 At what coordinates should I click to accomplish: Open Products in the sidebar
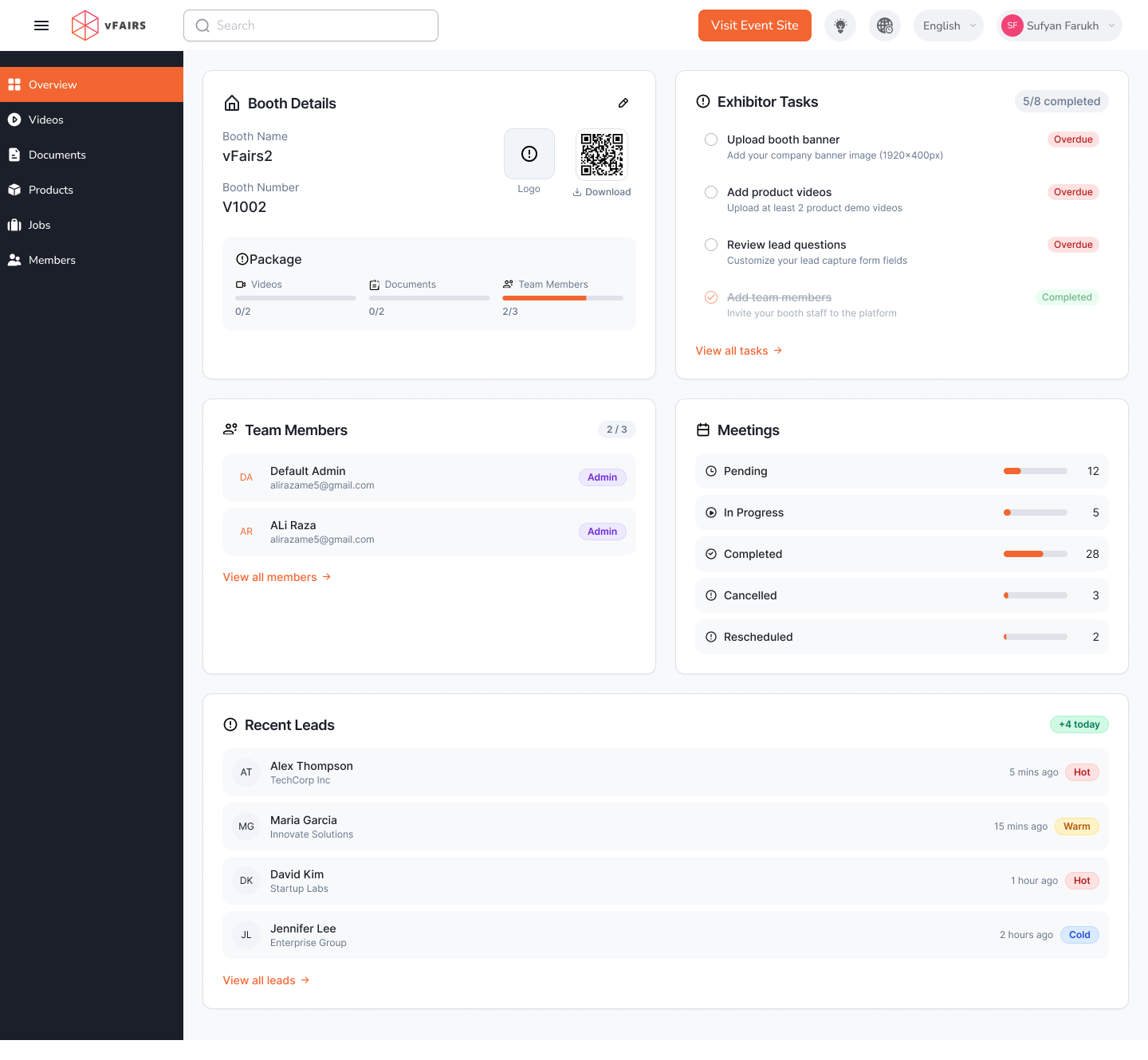pyautogui.click(x=92, y=190)
